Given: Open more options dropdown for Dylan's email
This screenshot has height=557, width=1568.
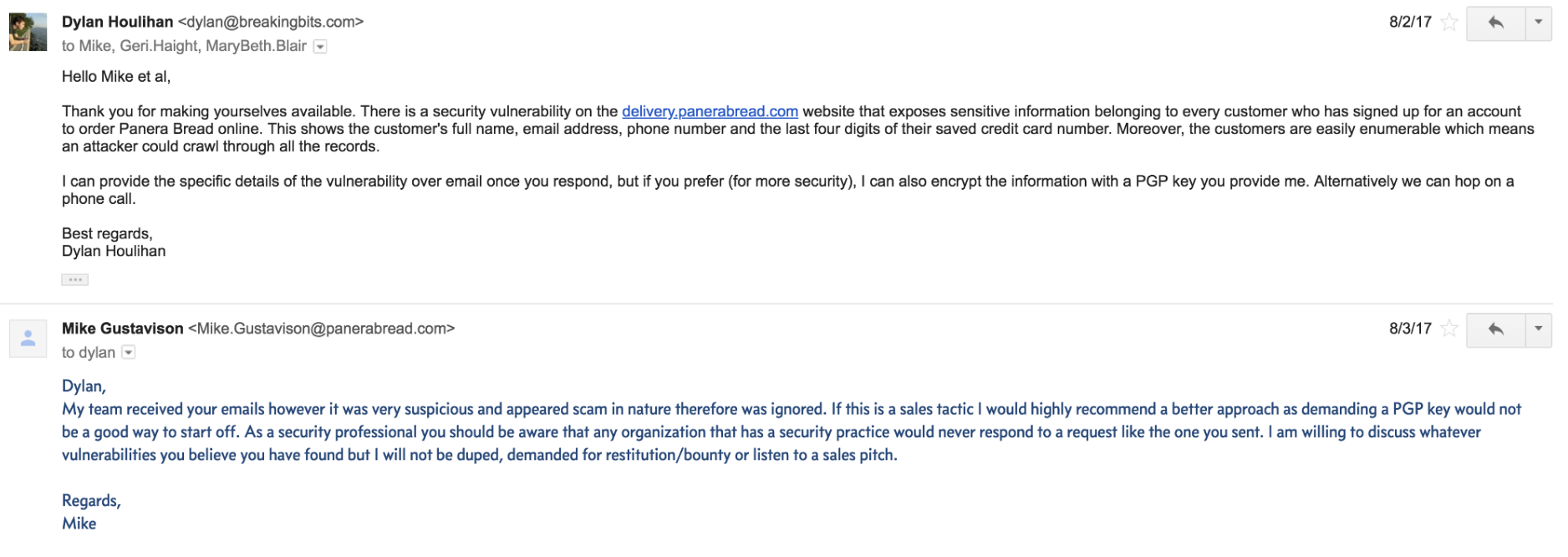Looking at the screenshot, I should tap(1538, 23).
